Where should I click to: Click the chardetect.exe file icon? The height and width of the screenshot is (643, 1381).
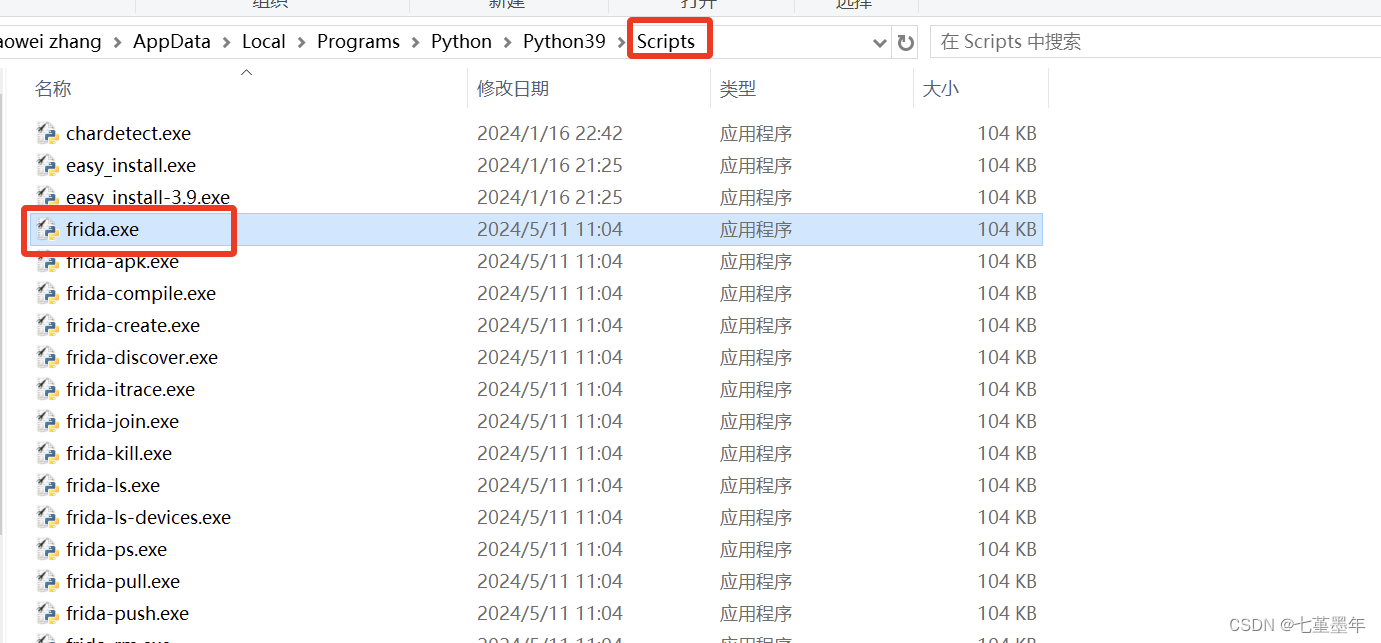47,133
